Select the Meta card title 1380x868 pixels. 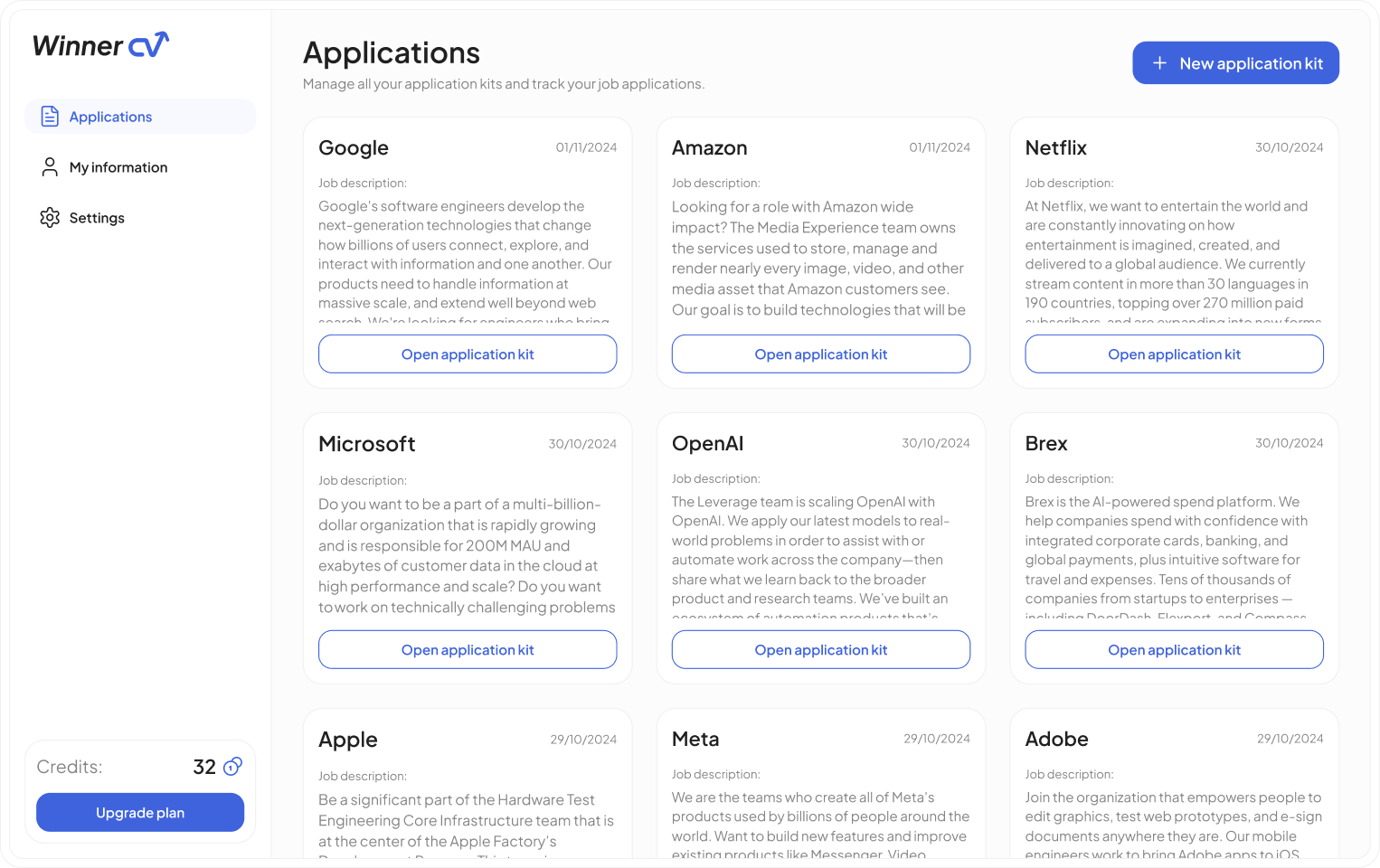[x=695, y=740]
